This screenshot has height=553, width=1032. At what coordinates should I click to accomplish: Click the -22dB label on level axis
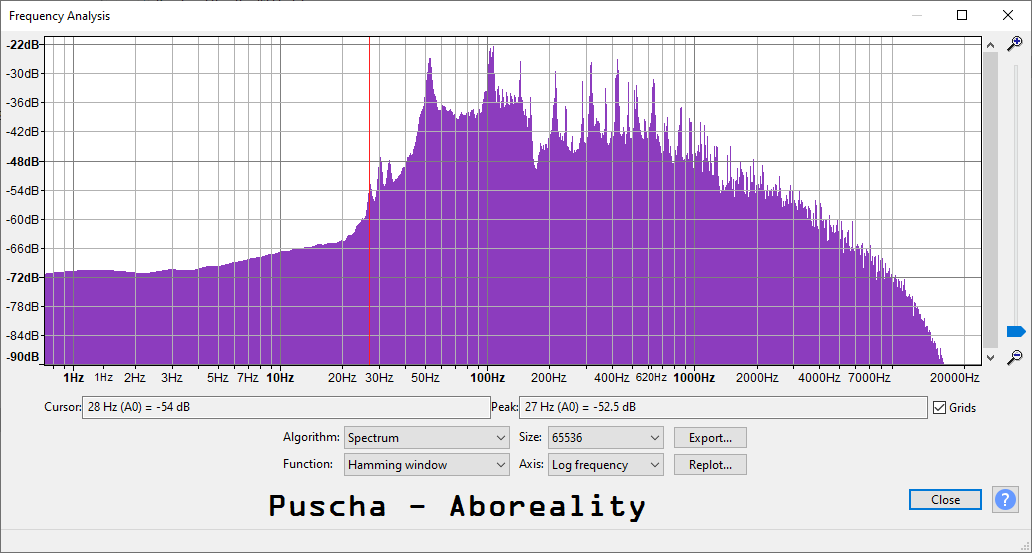pos(22,44)
